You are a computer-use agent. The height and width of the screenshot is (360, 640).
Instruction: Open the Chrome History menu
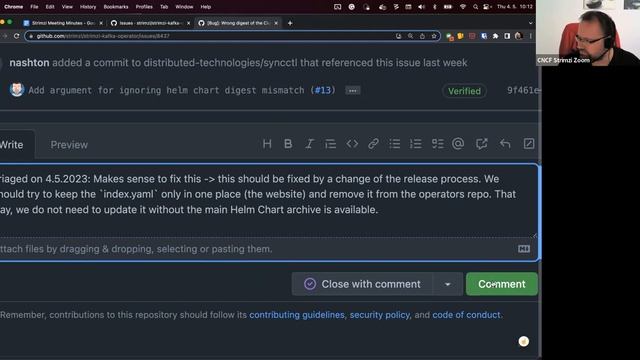[88, 7]
